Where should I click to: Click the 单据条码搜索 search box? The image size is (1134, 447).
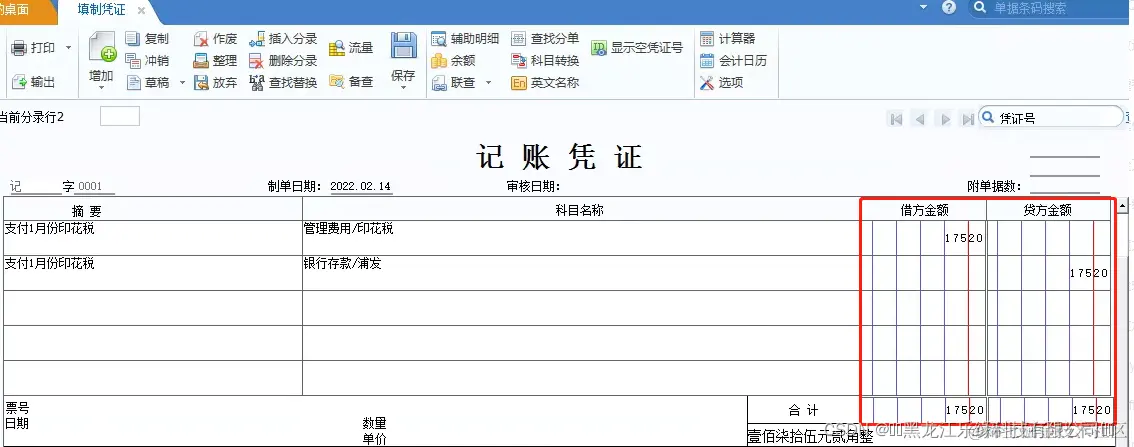[x=1048, y=9]
